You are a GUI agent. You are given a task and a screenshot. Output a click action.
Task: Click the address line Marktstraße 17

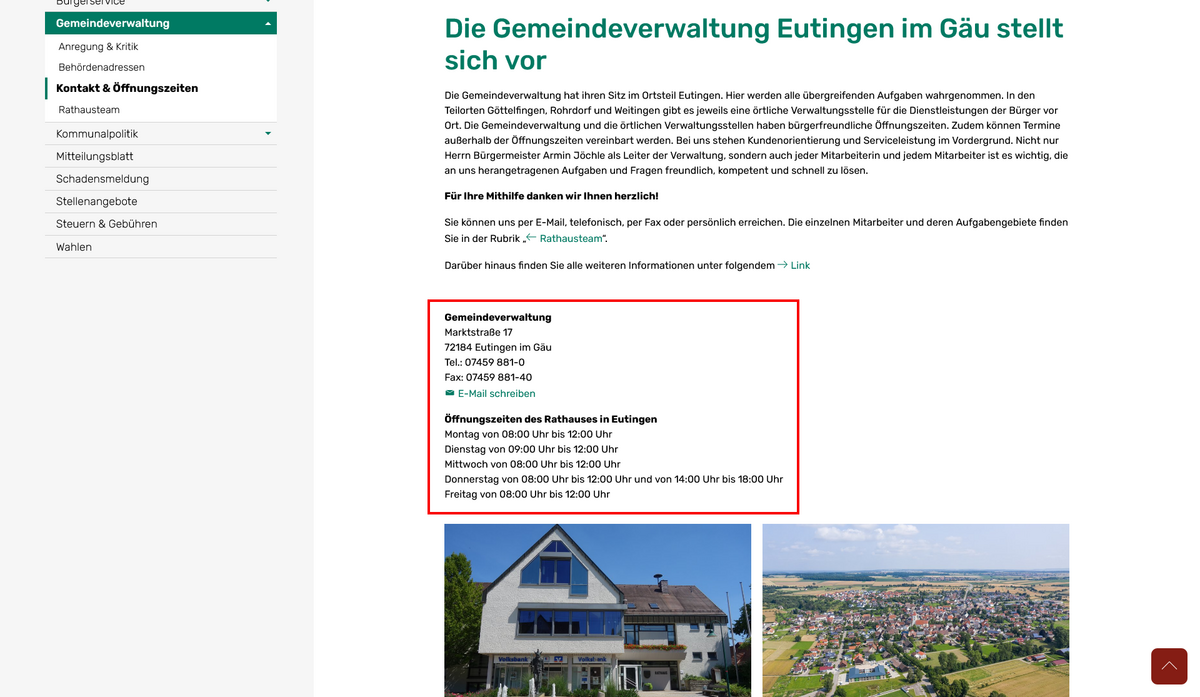pyautogui.click(x=479, y=333)
